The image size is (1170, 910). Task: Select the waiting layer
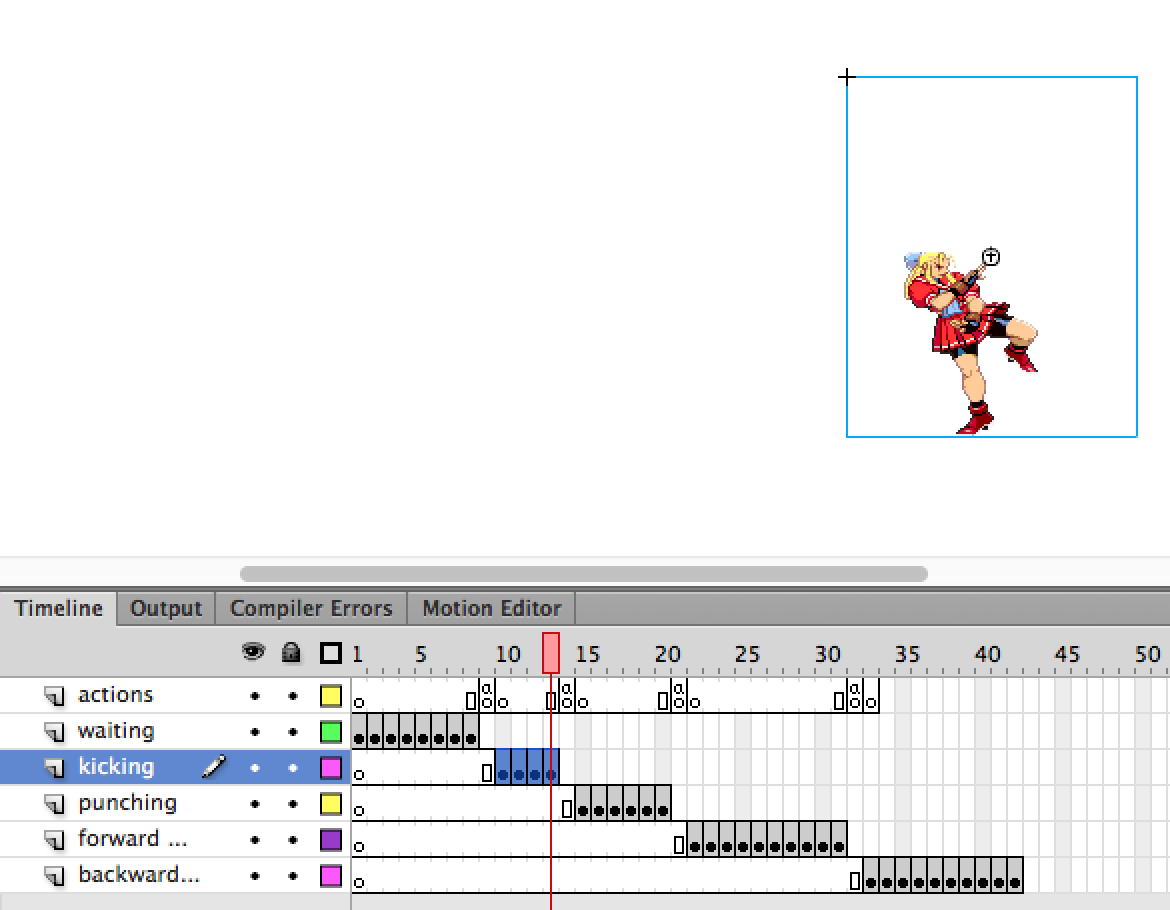coord(116,731)
